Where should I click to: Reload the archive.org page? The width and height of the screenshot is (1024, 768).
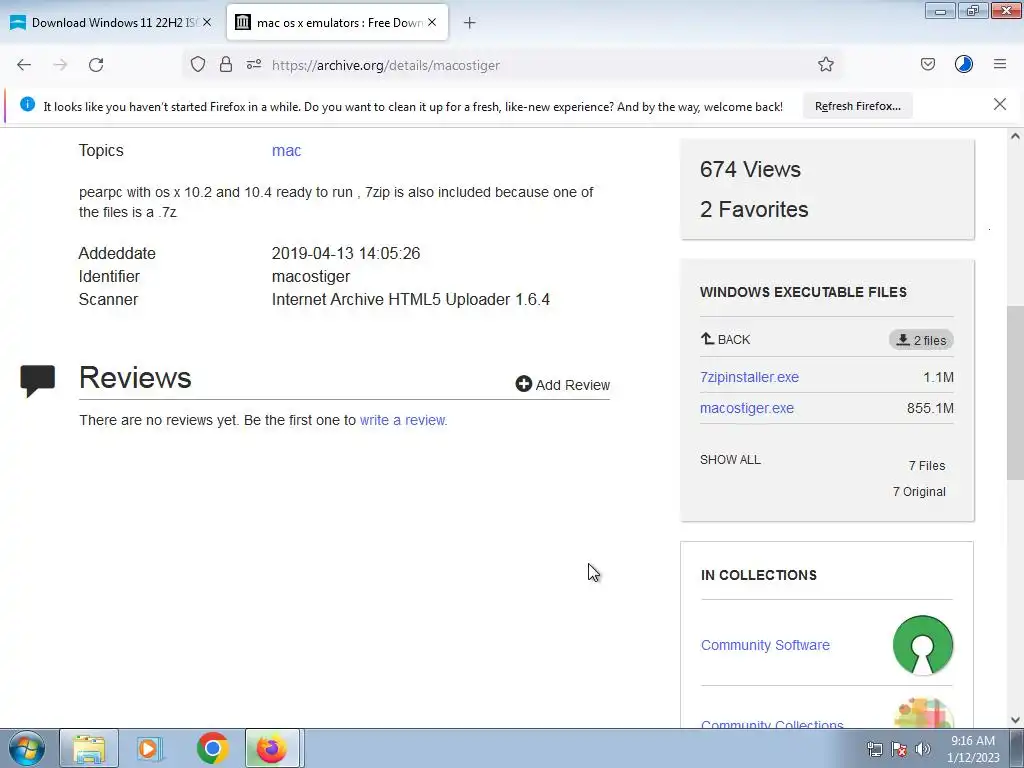click(x=96, y=65)
